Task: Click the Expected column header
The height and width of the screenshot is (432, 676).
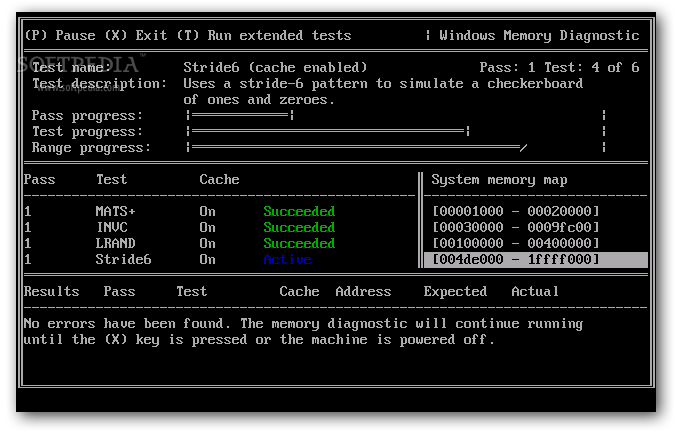Action: coord(455,292)
